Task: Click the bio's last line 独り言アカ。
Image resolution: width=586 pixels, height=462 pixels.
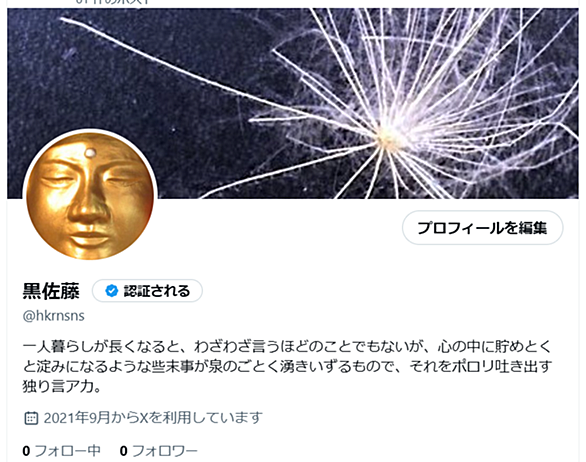Action: pyautogui.click(x=62, y=386)
